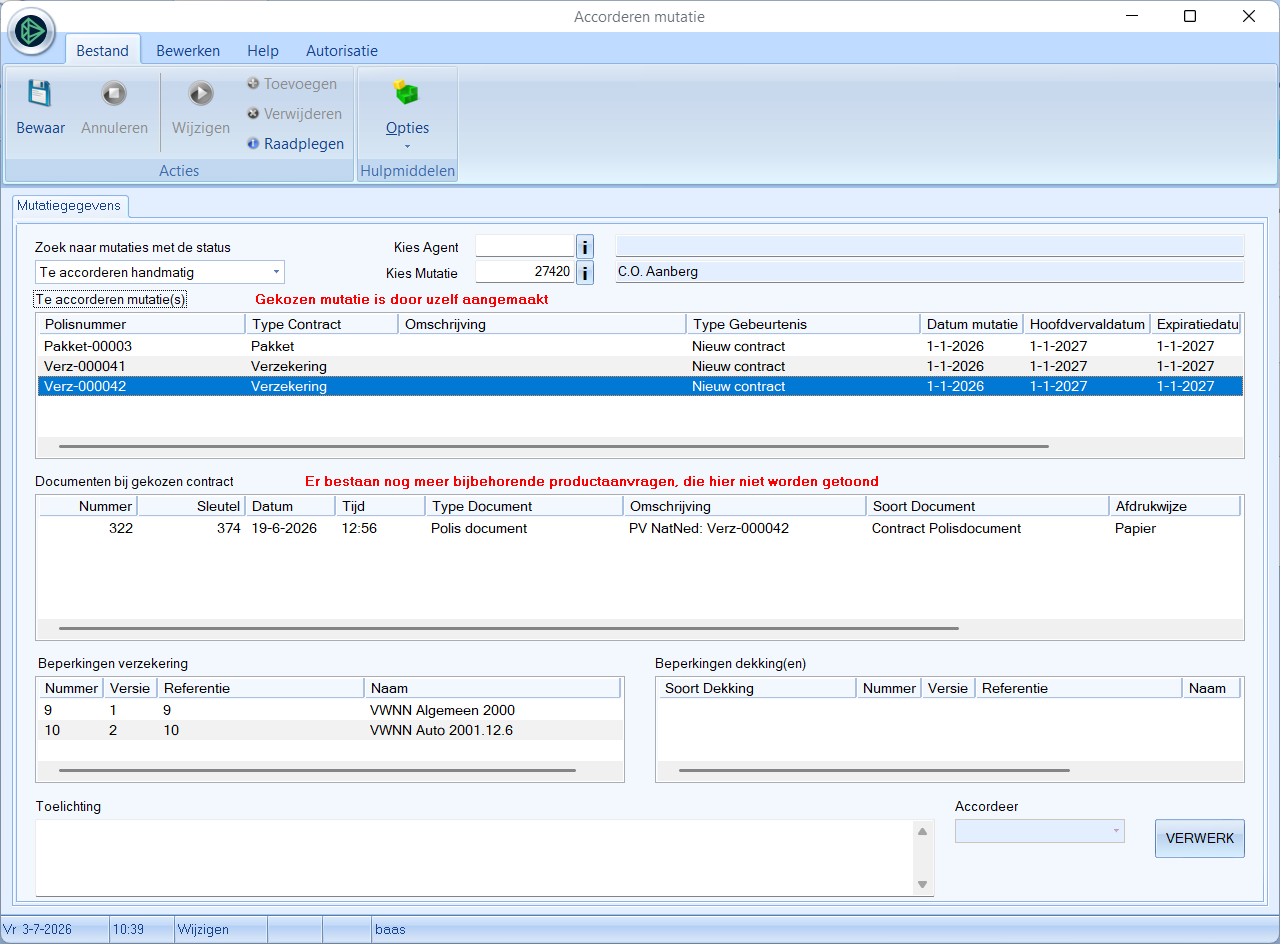Image resolution: width=1280 pixels, height=944 pixels.
Task: Open the Autorisatie ribbon tab
Action: (342, 50)
